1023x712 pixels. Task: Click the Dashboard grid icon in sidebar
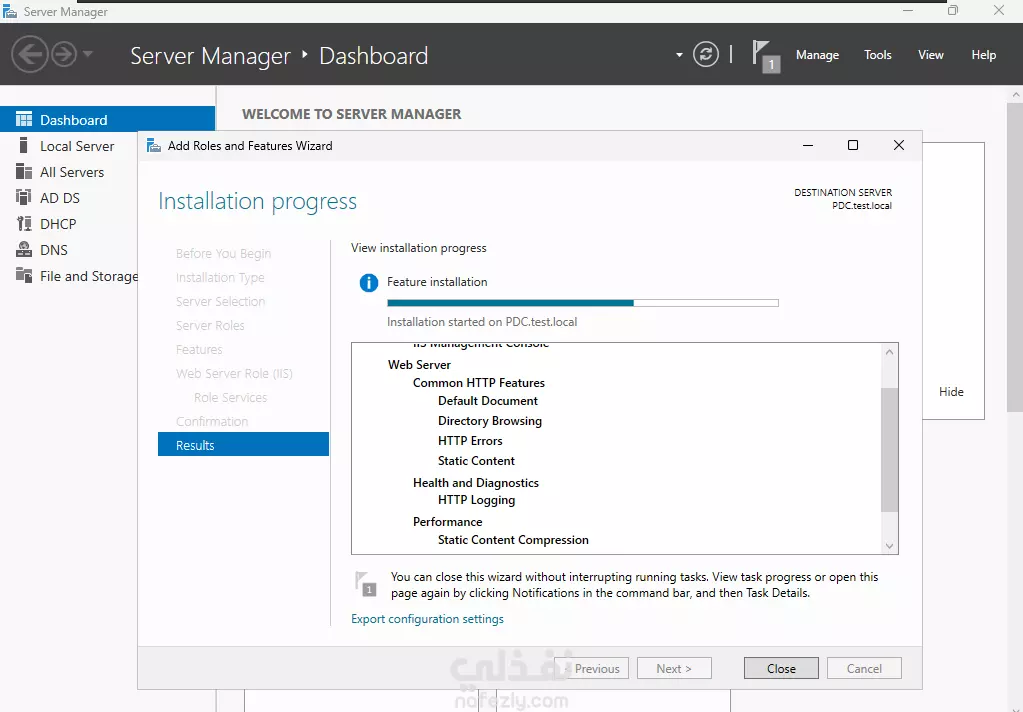[x=24, y=119]
